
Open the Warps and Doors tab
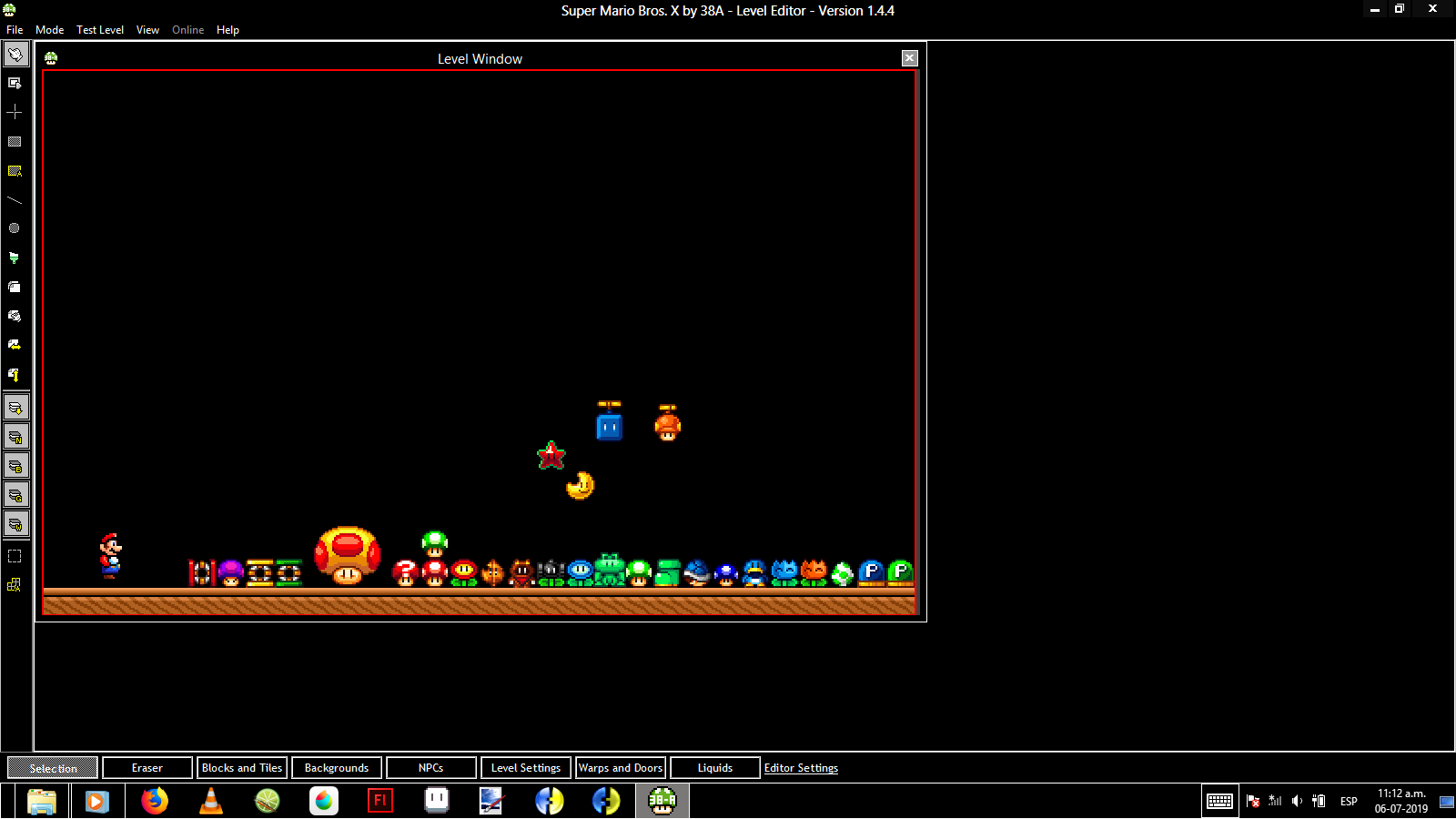621,768
